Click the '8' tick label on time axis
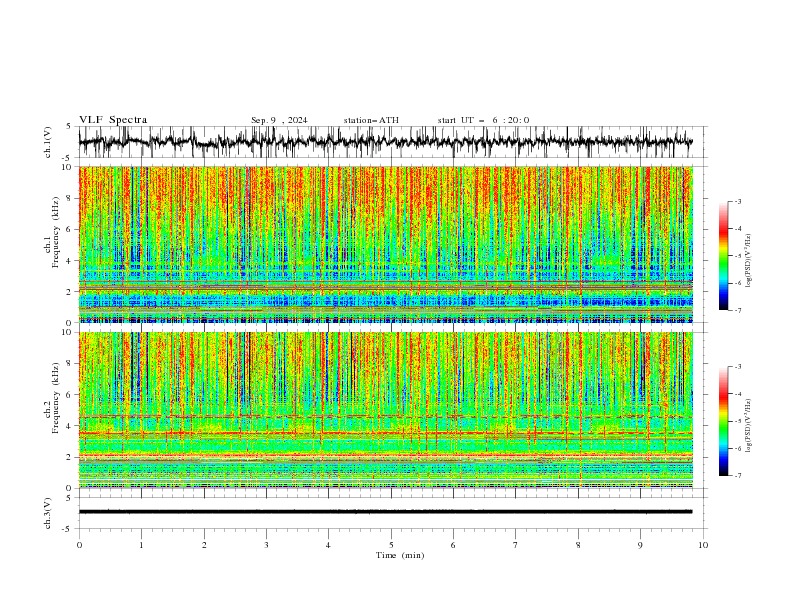 click(x=578, y=545)
